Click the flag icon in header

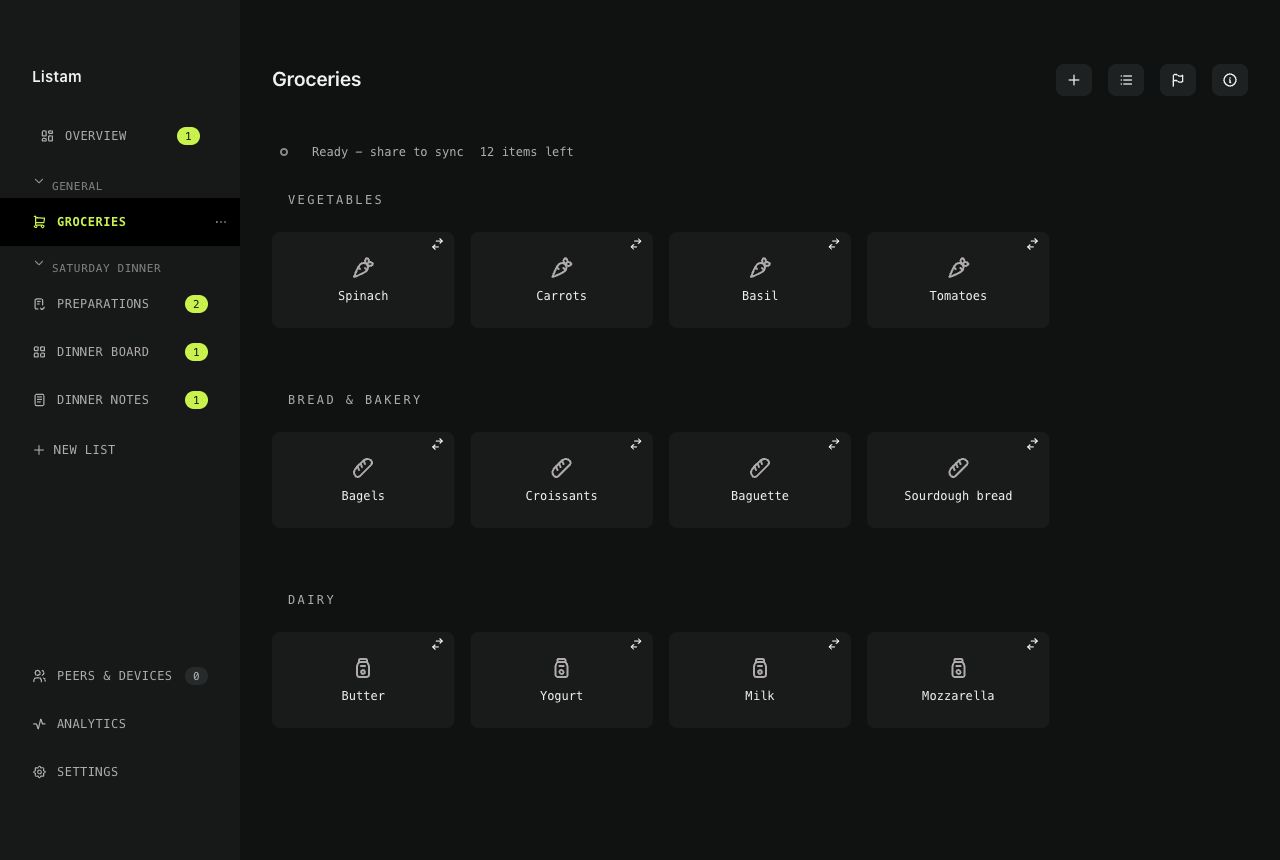point(1178,80)
